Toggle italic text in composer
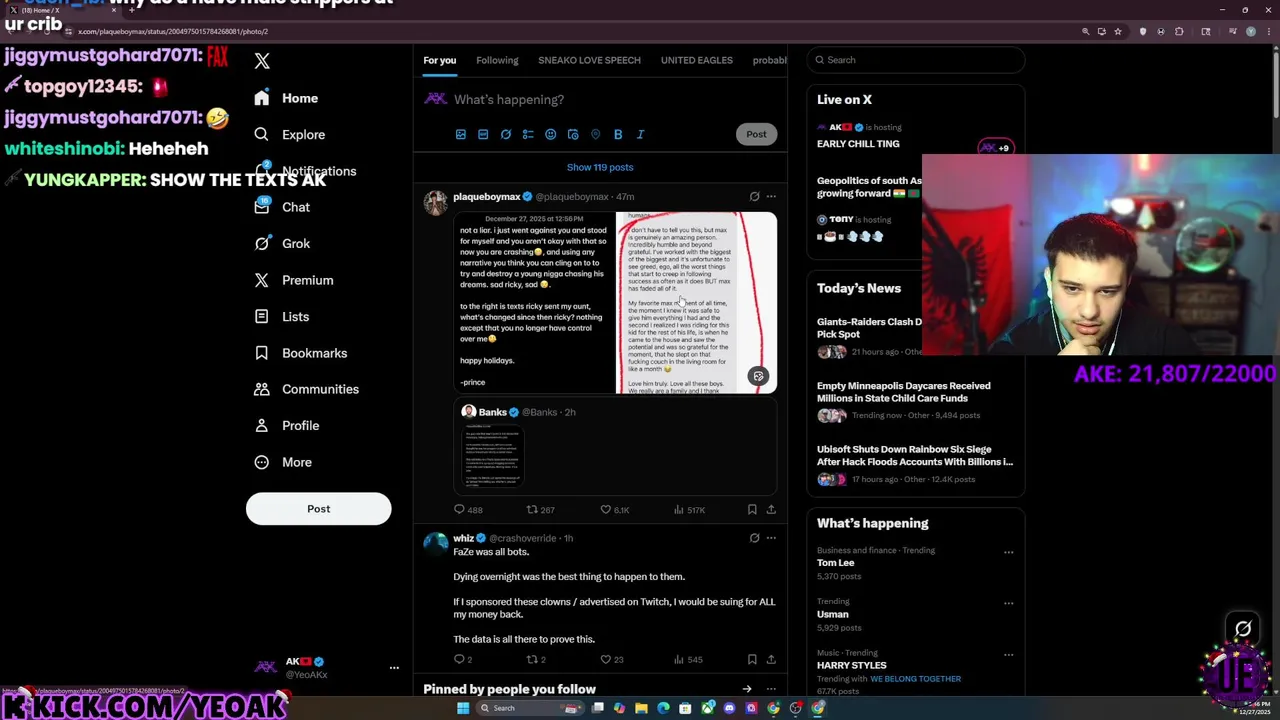This screenshot has height=720, width=1280. [x=640, y=134]
